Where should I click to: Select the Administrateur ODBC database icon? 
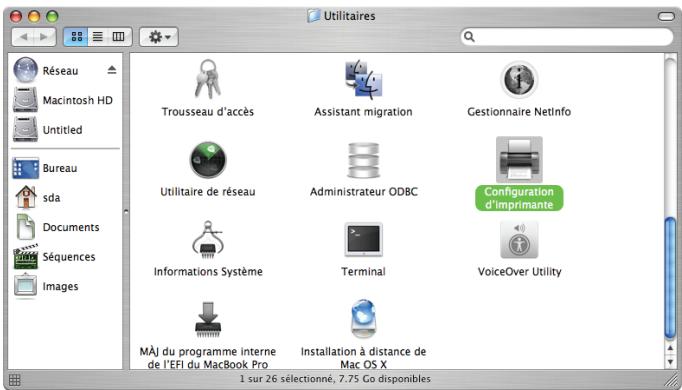pyautogui.click(x=364, y=160)
